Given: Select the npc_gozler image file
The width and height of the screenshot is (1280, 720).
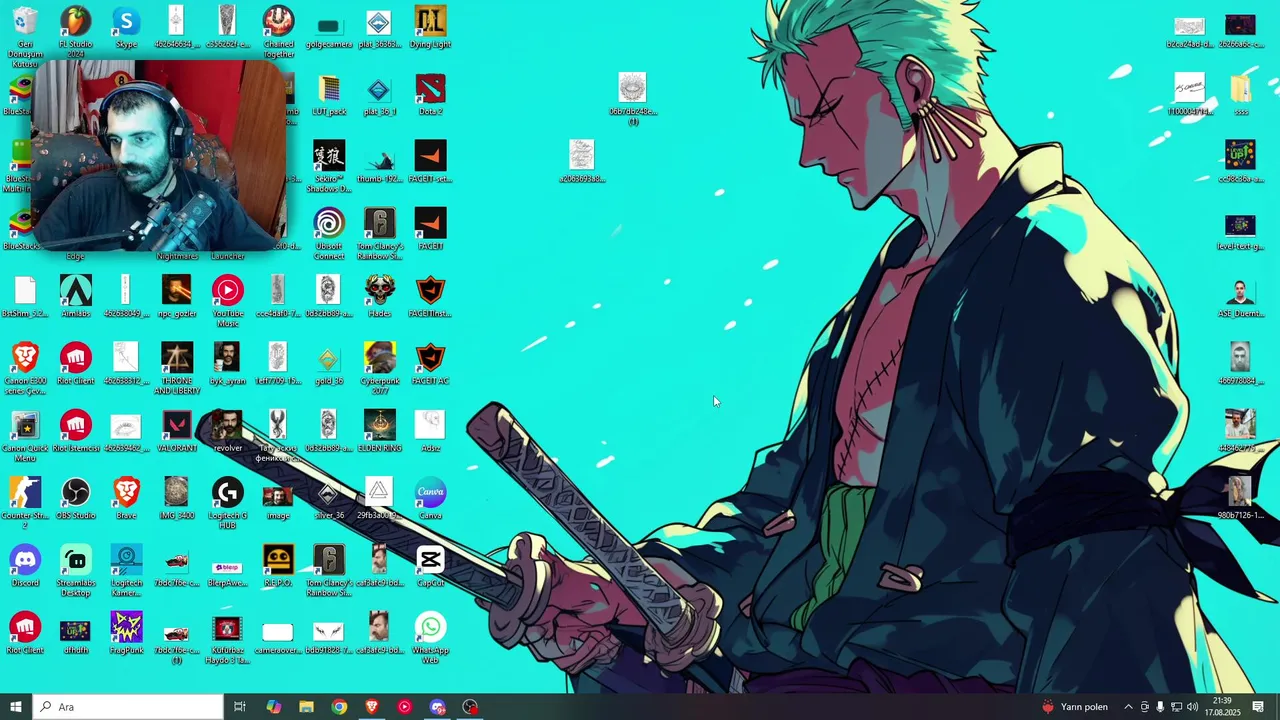Looking at the screenshot, I should point(177,297).
